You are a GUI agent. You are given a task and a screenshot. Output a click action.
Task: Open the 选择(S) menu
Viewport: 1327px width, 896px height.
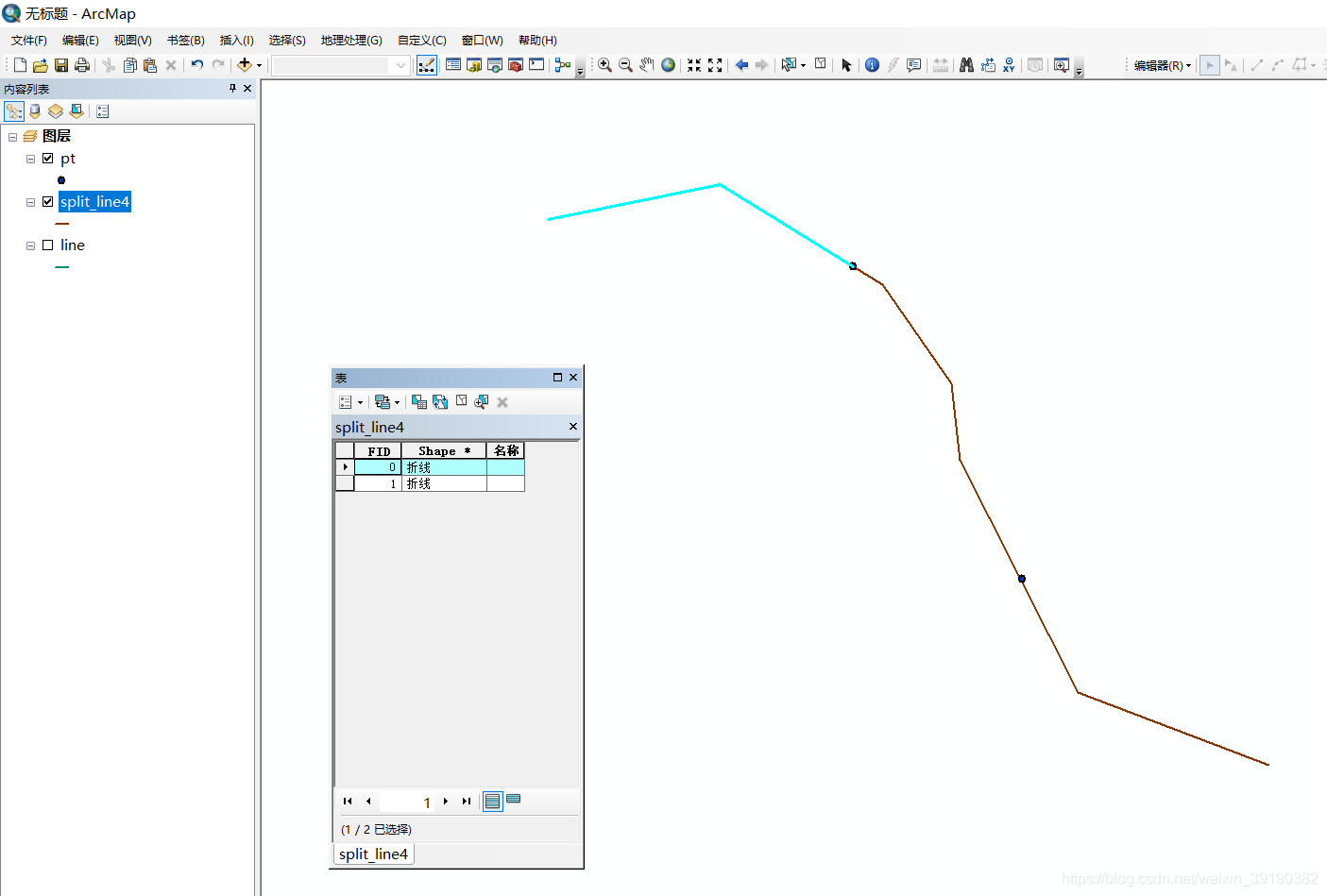(x=287, y=41)
